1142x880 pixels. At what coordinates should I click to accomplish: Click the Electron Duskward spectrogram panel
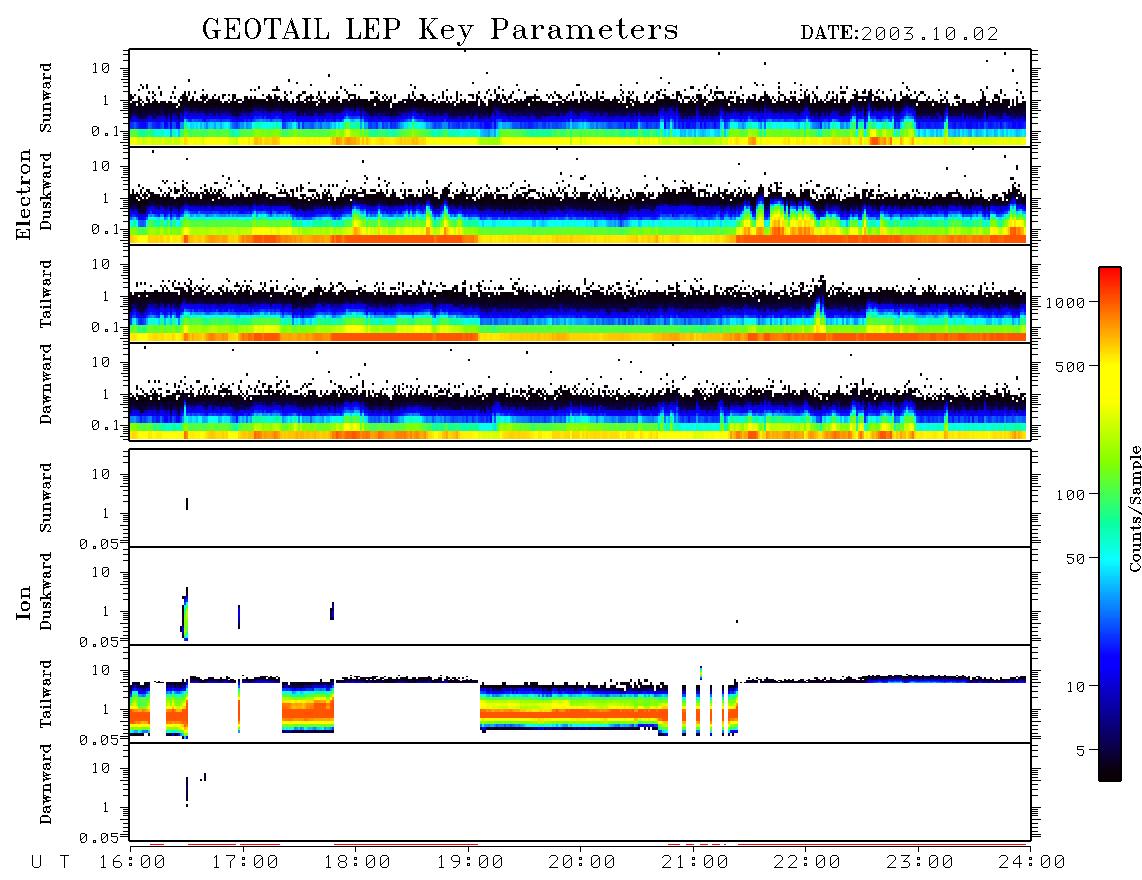coord(580,196)
